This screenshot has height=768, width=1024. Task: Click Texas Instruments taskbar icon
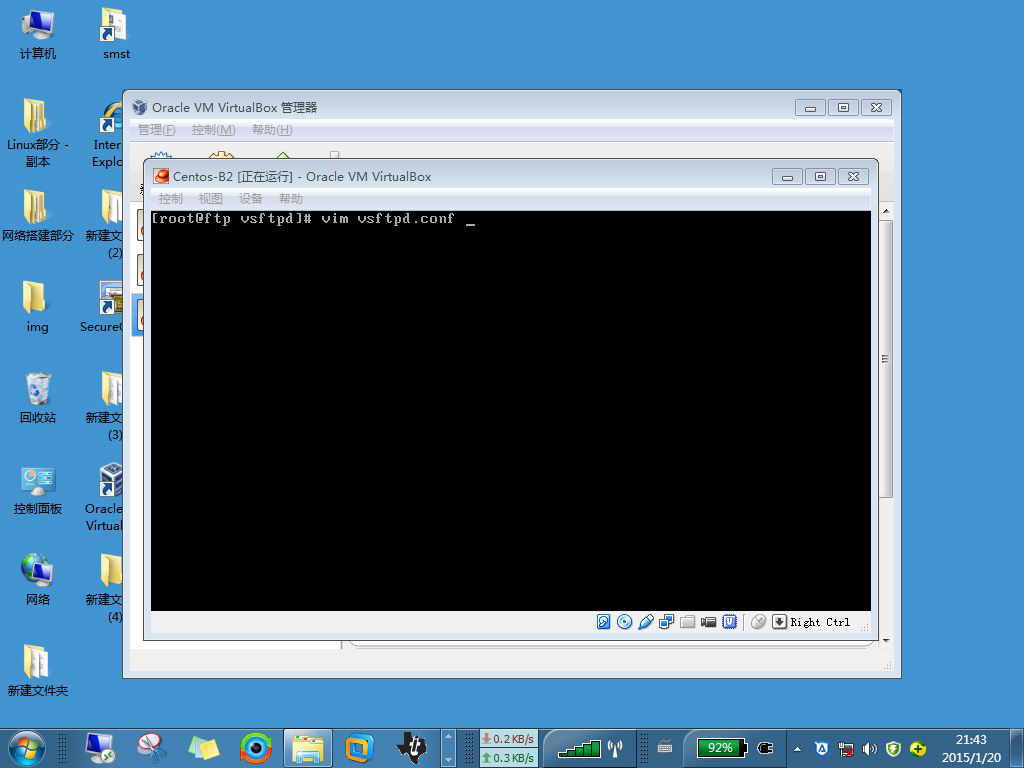pyautogui.click(x=411, y=748)
